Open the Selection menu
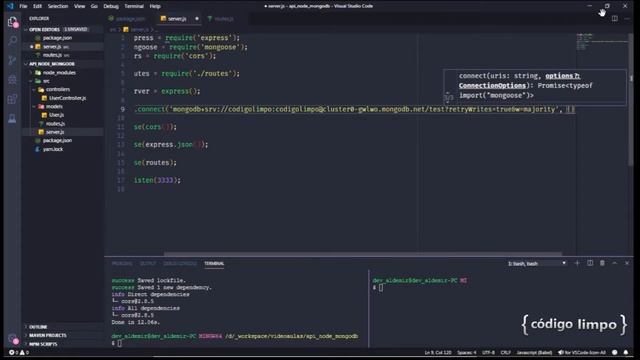This screenshot has width=640, height=360. pos(58,6)
